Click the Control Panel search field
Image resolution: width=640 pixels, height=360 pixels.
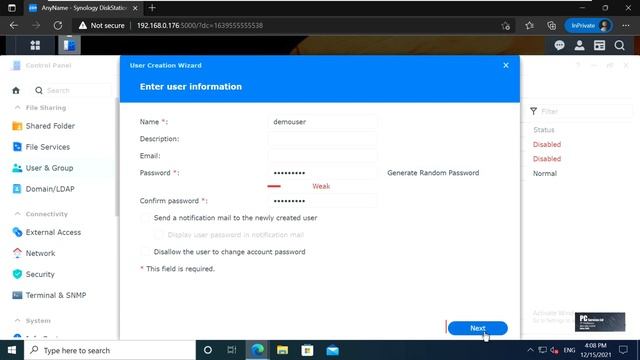coord(72,91)
